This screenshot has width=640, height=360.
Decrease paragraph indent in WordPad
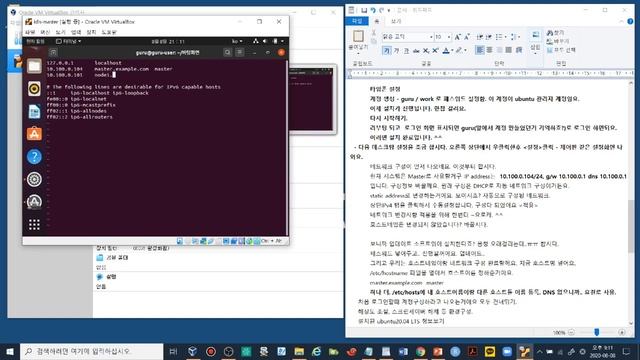tap(480, 37)
